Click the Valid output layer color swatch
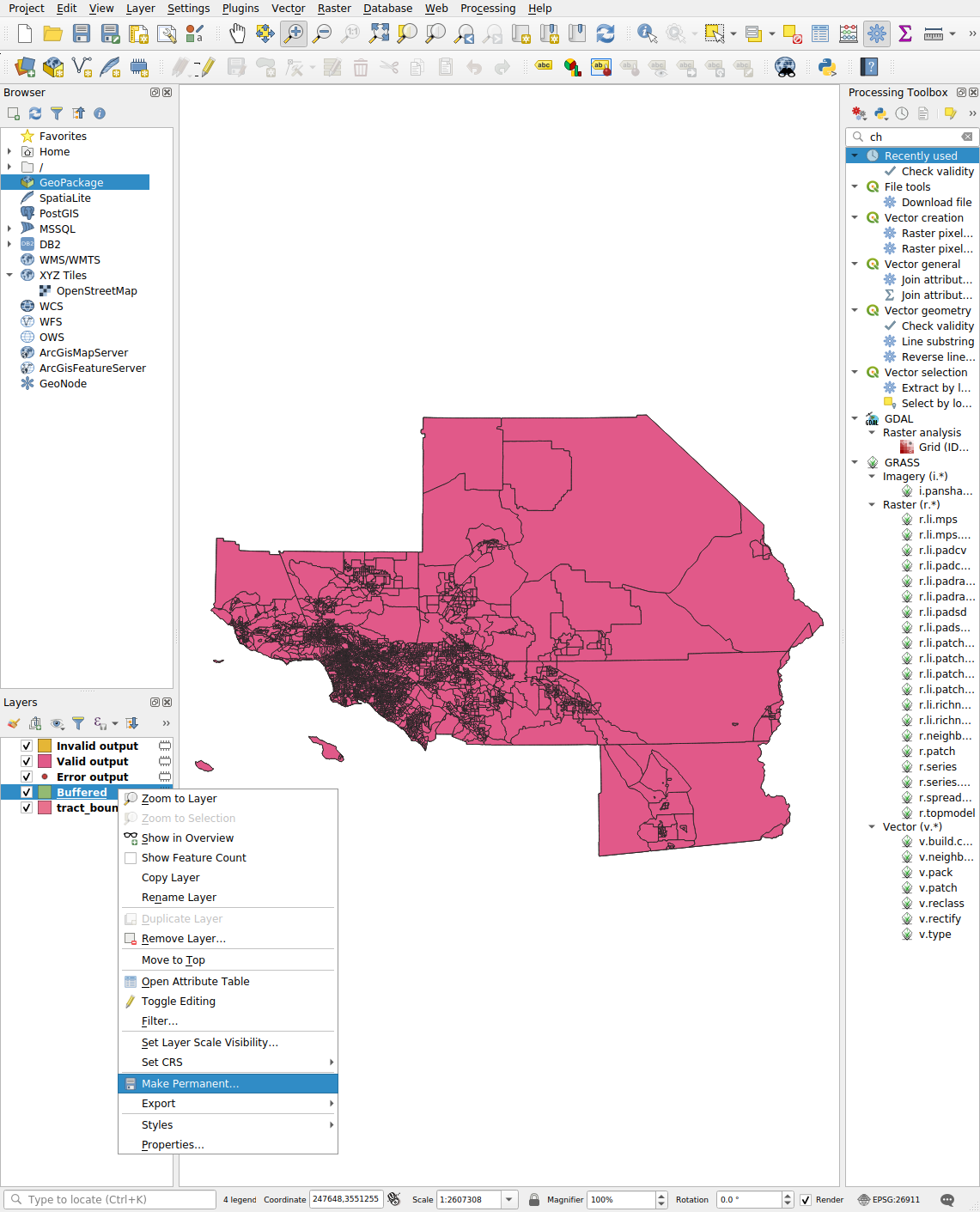The image size is (980, 1212). tap(45, 761)
